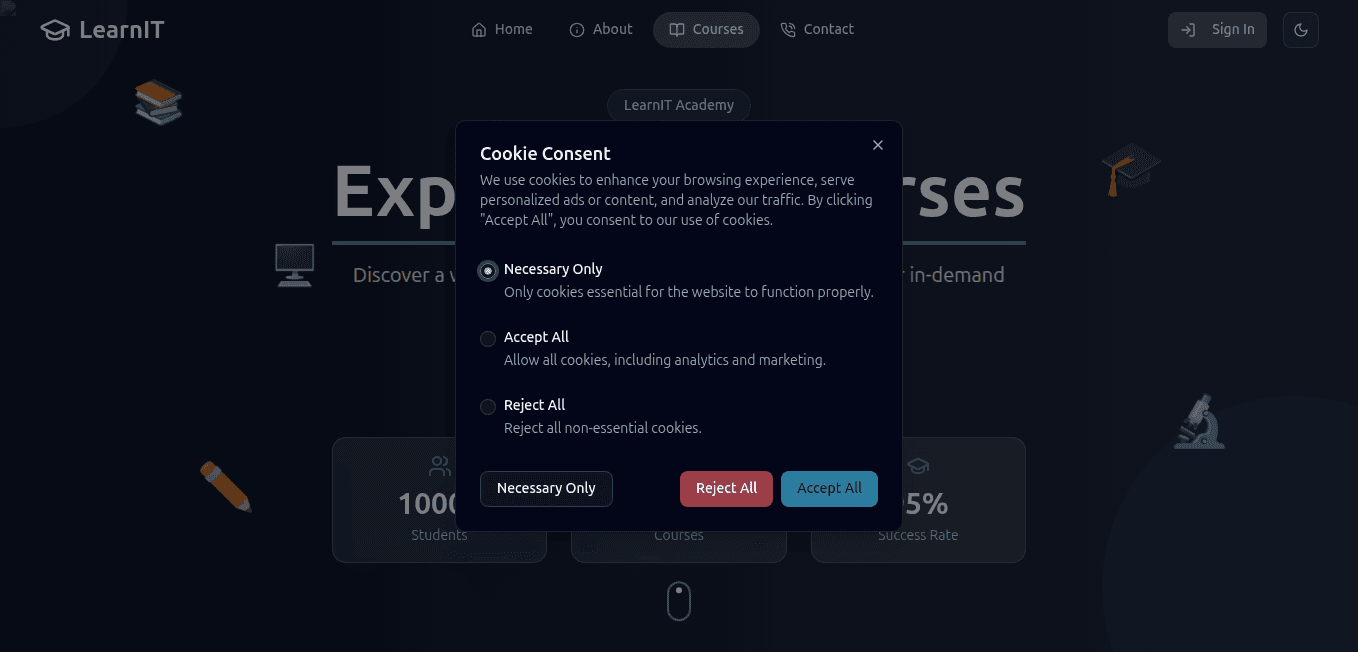Image resolution: width=1358 pixels, height=652 pixels.
Task: Select the Accept All radio option
Action: click(488, 338)
